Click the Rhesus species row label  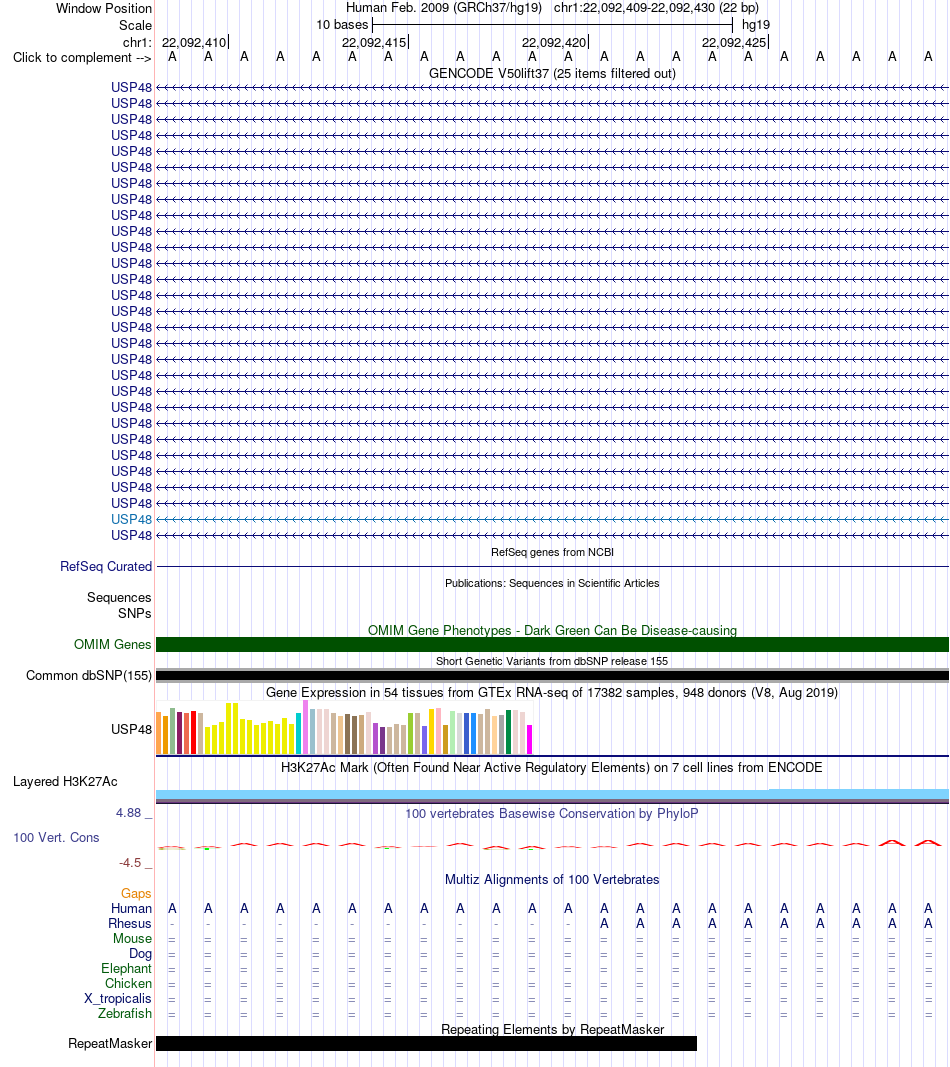tap(130, 923)
